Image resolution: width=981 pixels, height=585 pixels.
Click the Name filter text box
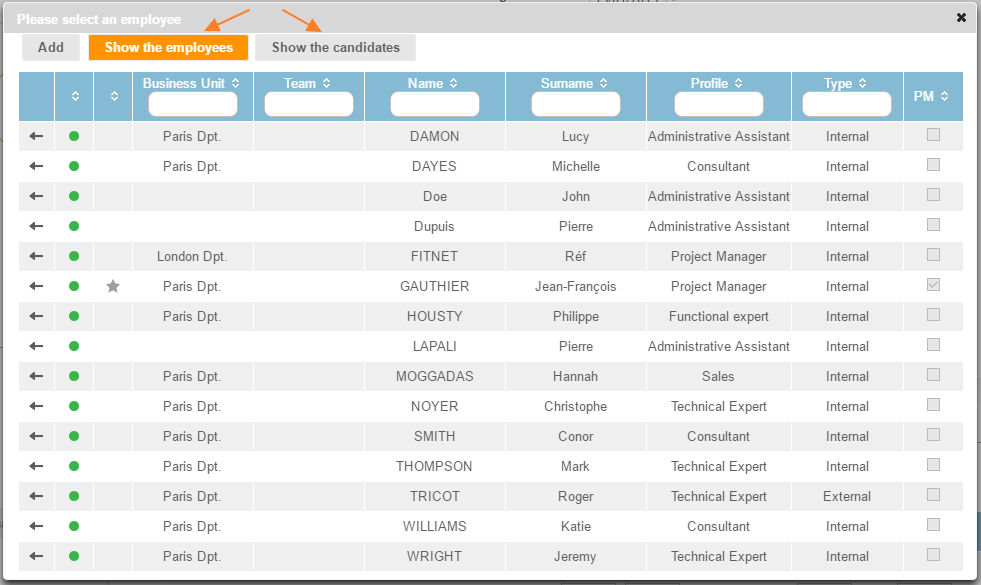coord(434,104)
